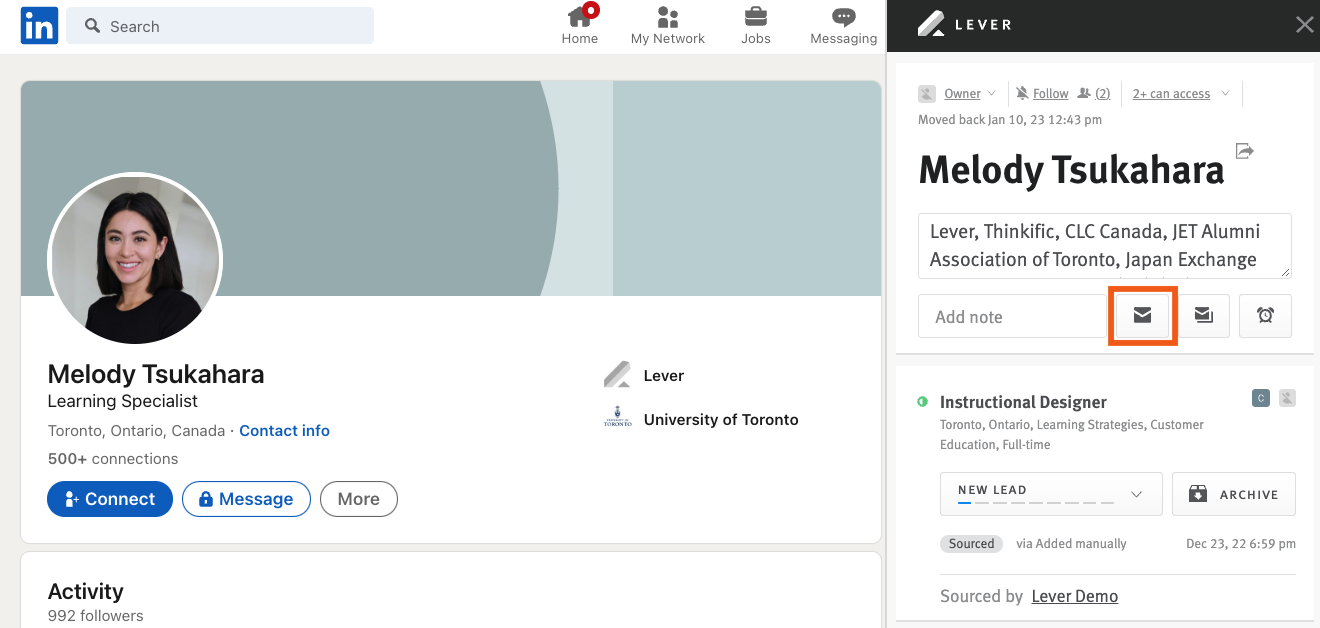This screenshot has height=628, width=1320.
Task: Open the Owner dropdown in Lever
Action: coord(969,94)
